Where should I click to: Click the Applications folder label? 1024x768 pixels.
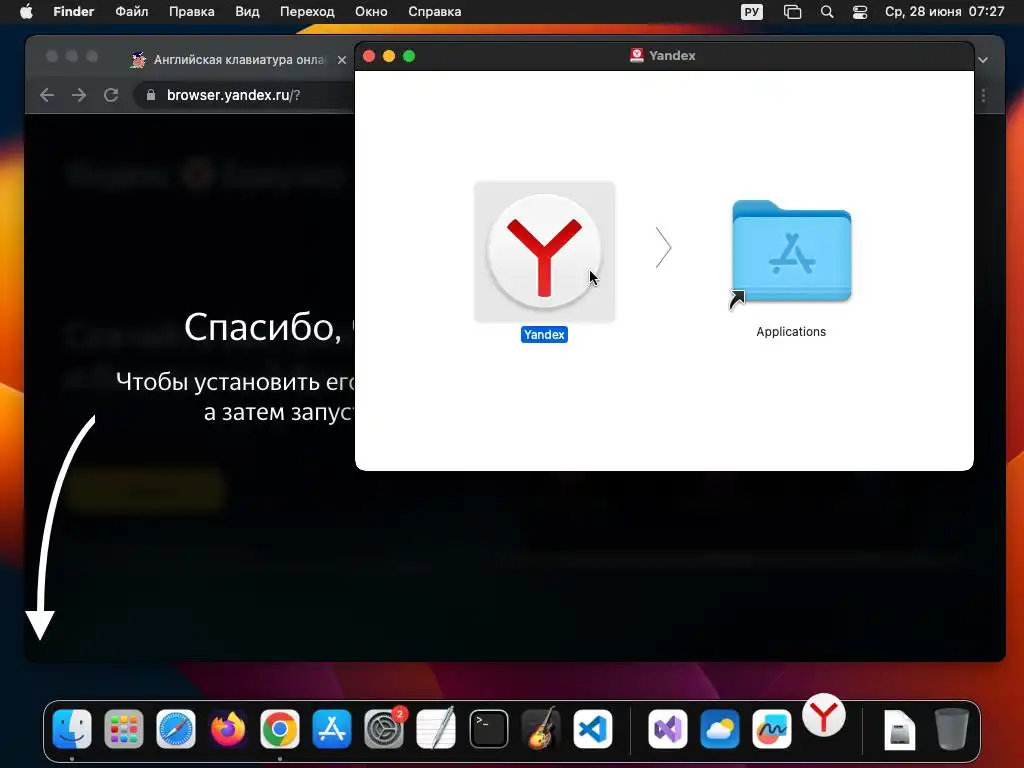point(791,332)
